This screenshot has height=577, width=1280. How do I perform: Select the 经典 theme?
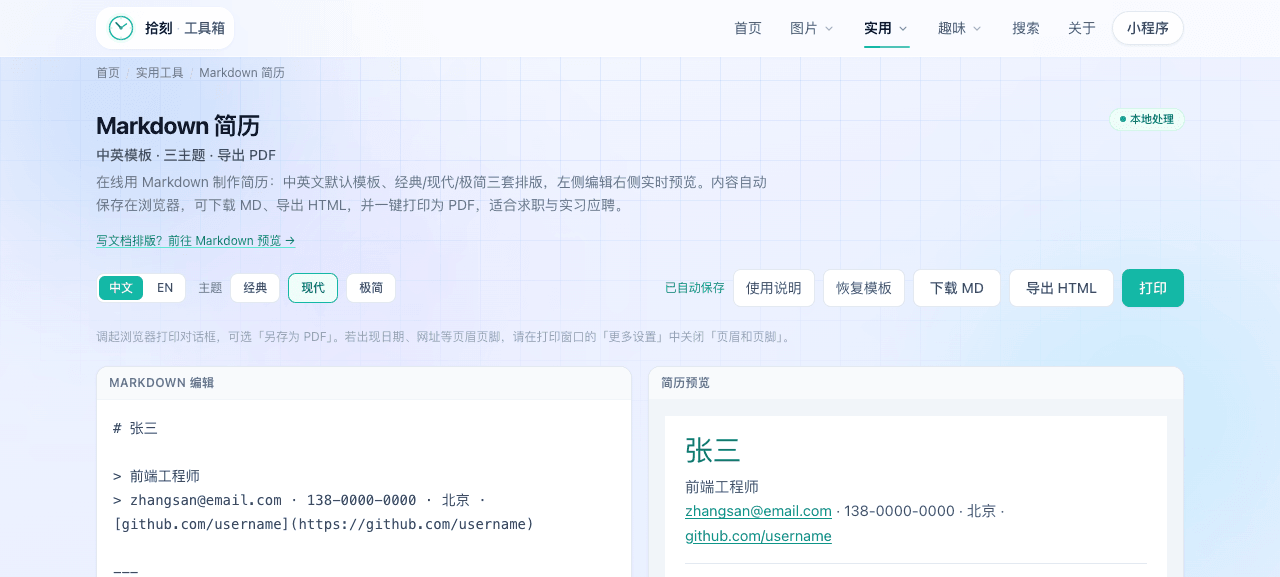pyautogui.click(x=255, y=288)
